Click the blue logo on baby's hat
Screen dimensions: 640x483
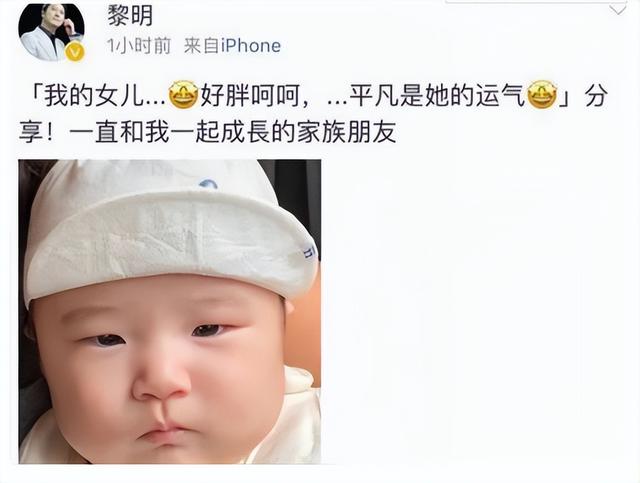point(208,184)
